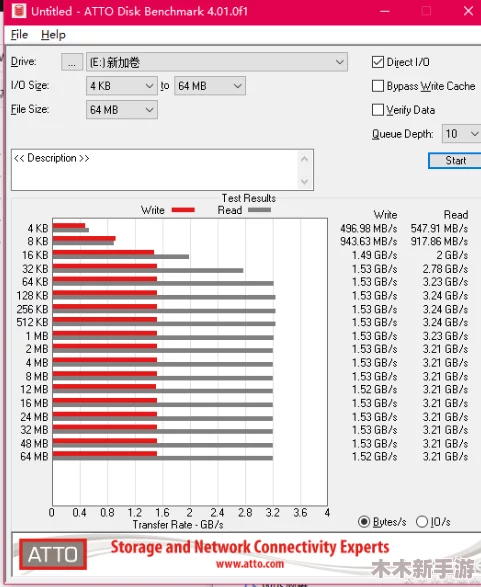Expand the Drive selection dropdown
Image resolution: width=481 pixels, height=587 pixels.
click(x=217, y=62)
